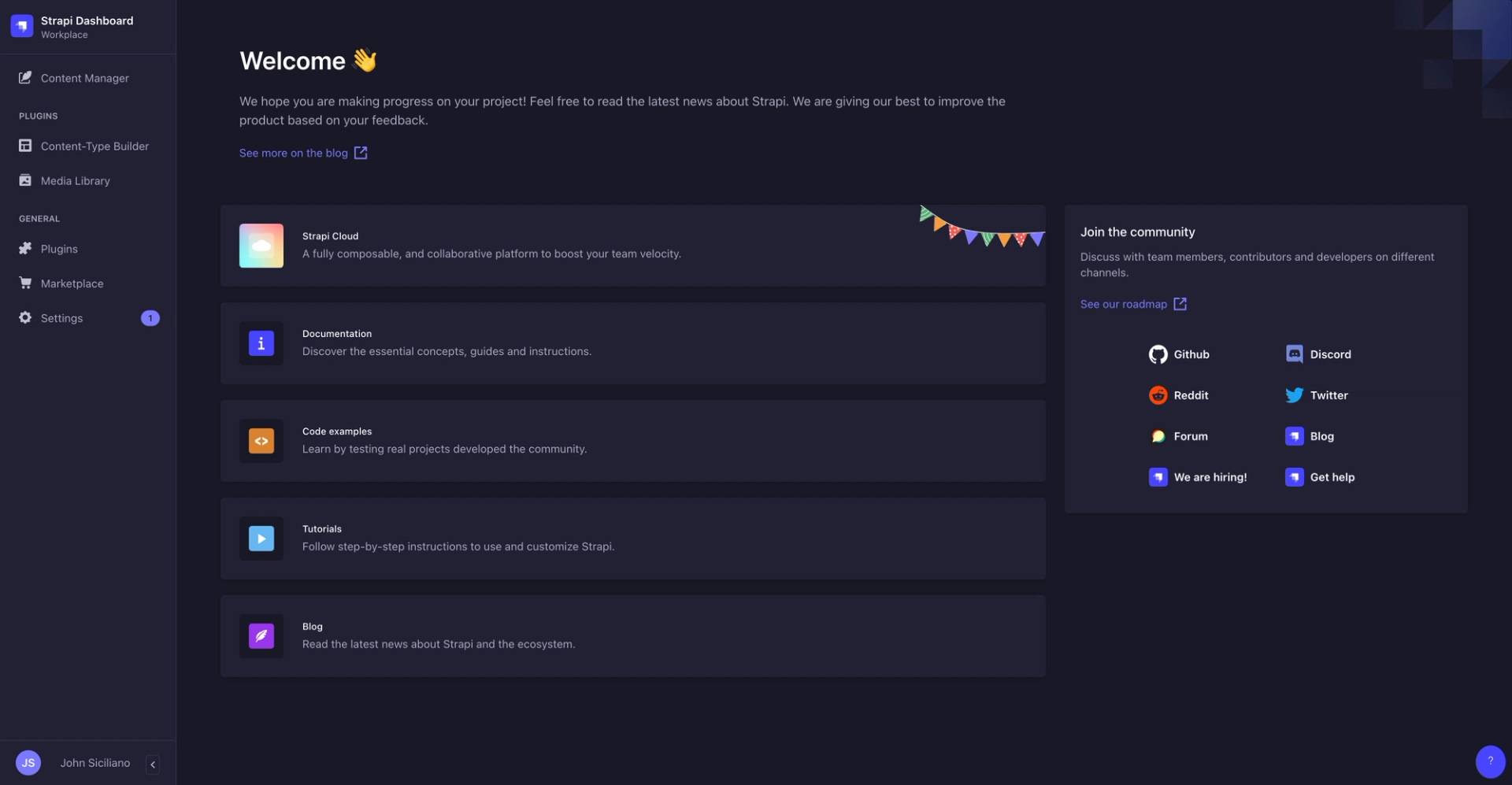Select the Content-Type Builder plugin
This screenshot has width=1512, height=785.
tap(94, 146)
